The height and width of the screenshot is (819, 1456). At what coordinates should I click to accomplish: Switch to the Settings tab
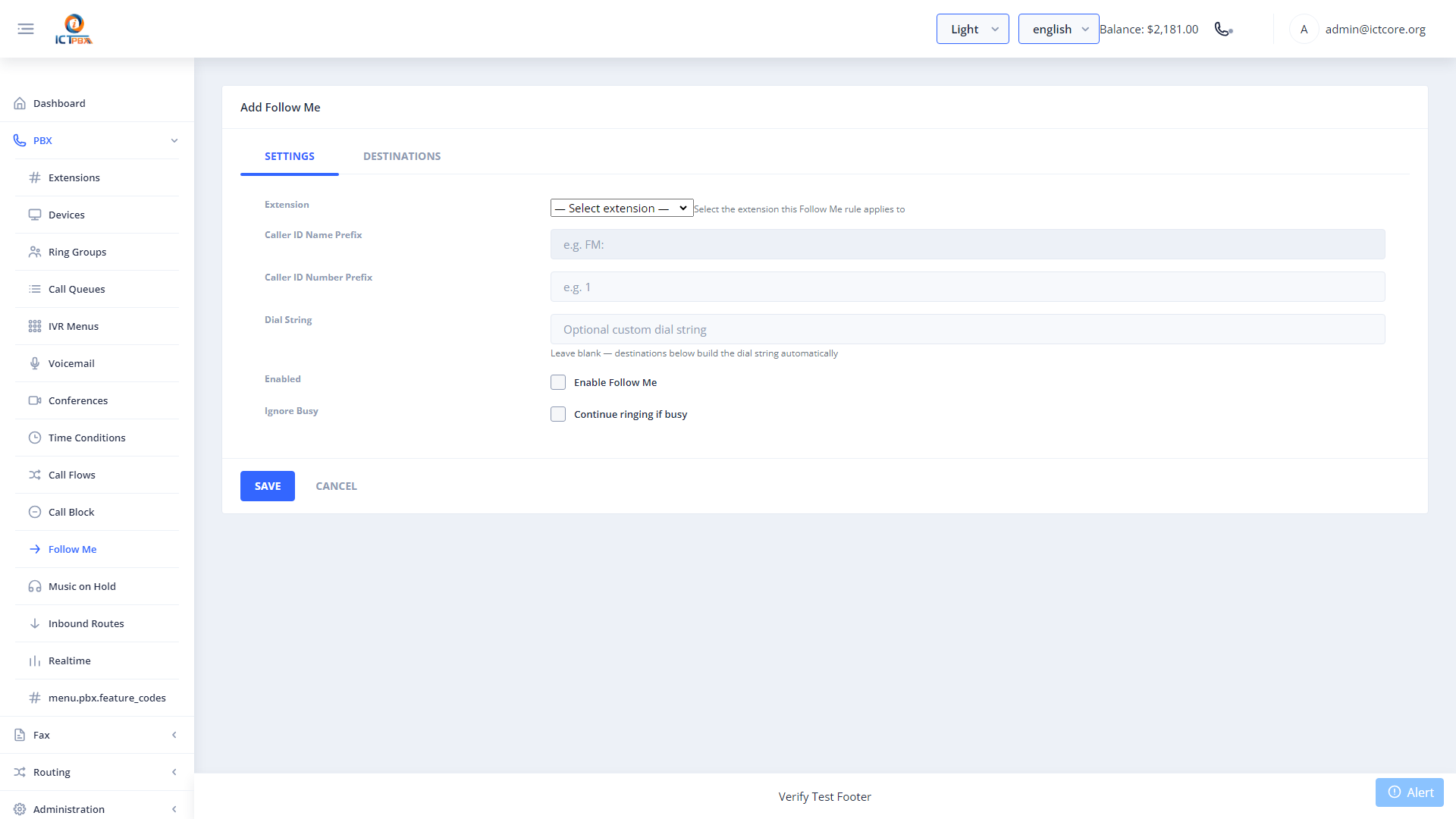pos(290,156)
